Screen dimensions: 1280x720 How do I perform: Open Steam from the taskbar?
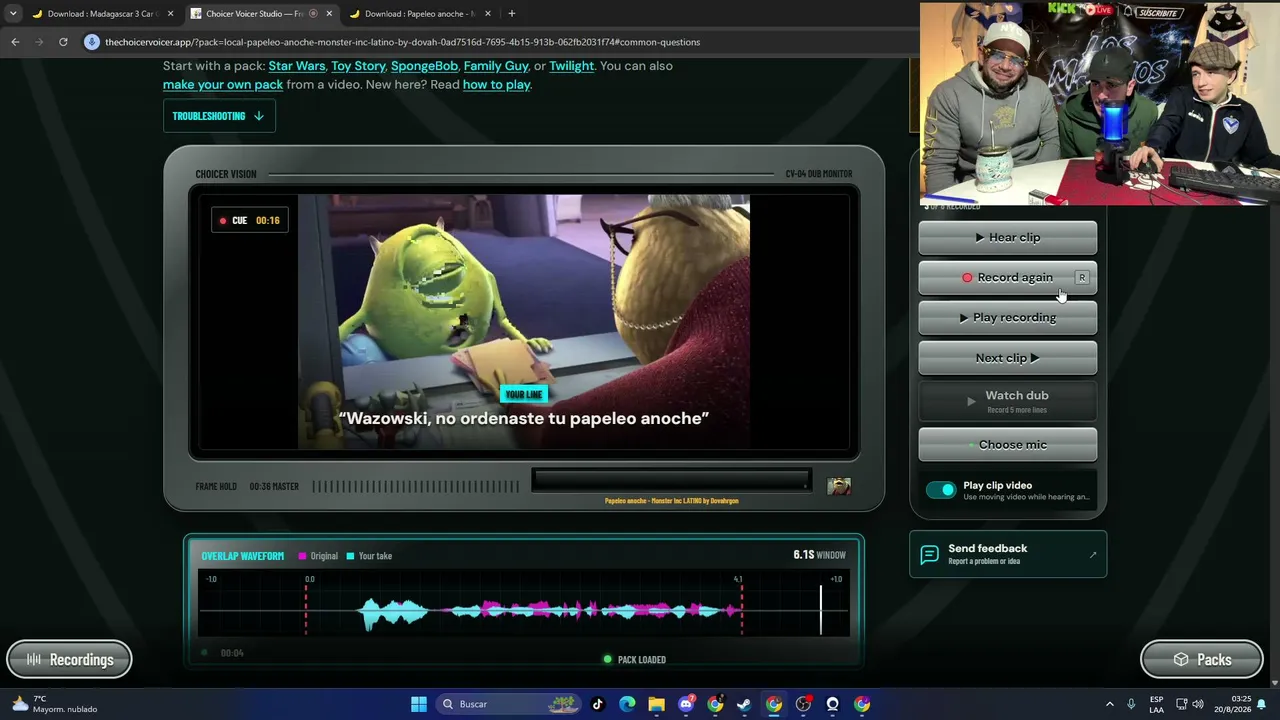(744, 704)
